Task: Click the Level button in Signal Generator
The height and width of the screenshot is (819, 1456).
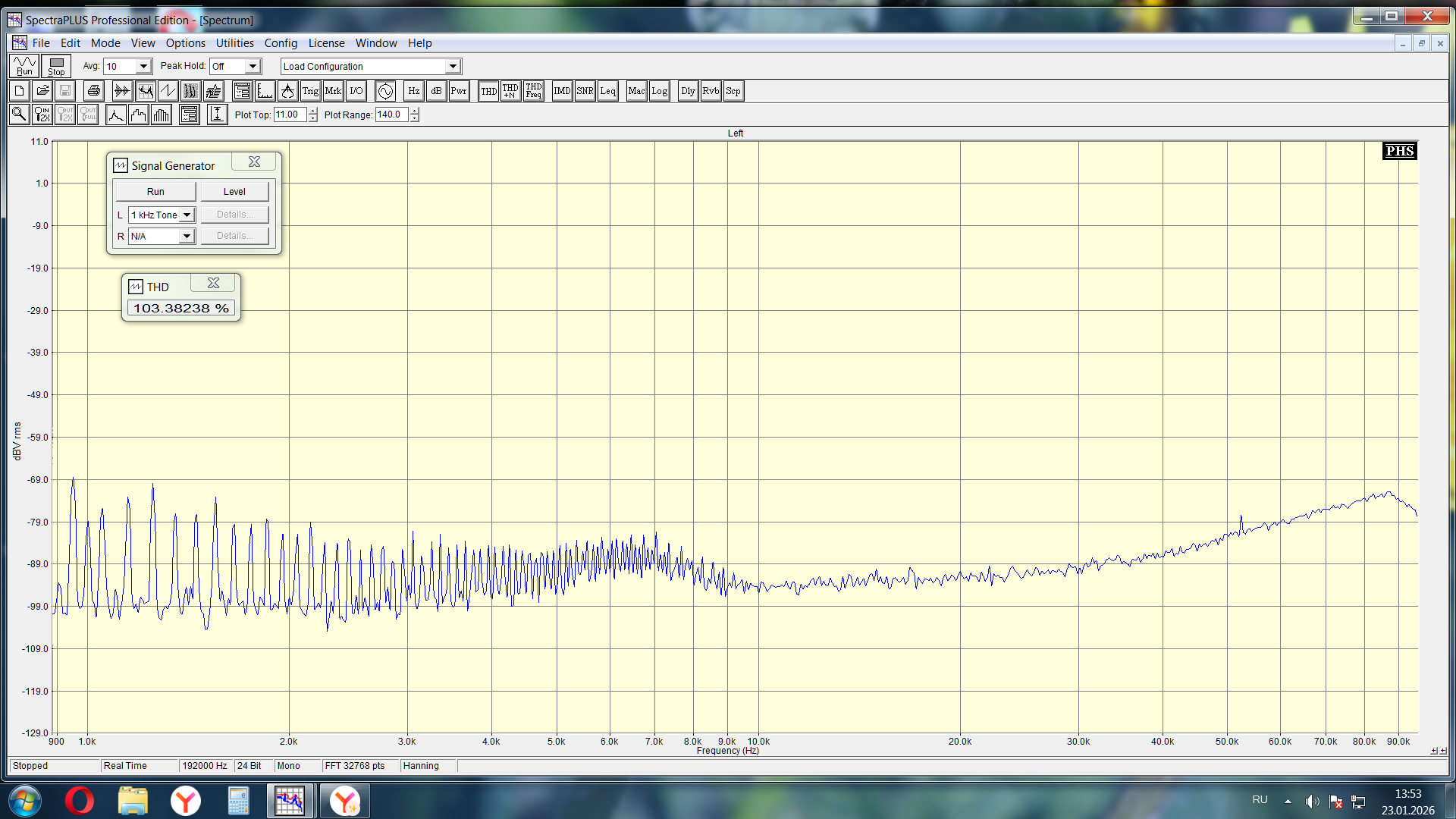Action: coord(234,192)
